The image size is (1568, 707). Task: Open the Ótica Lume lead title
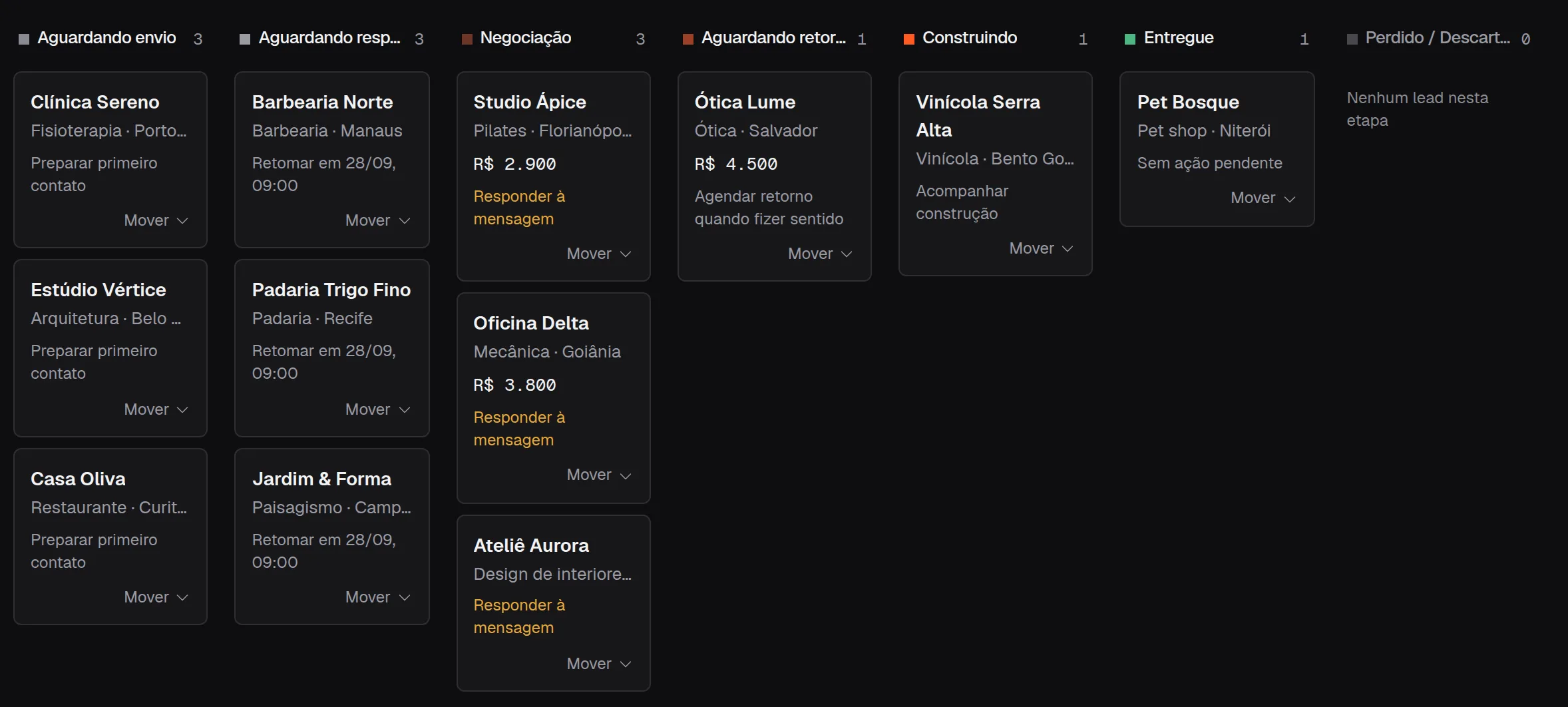pos(745,102)
